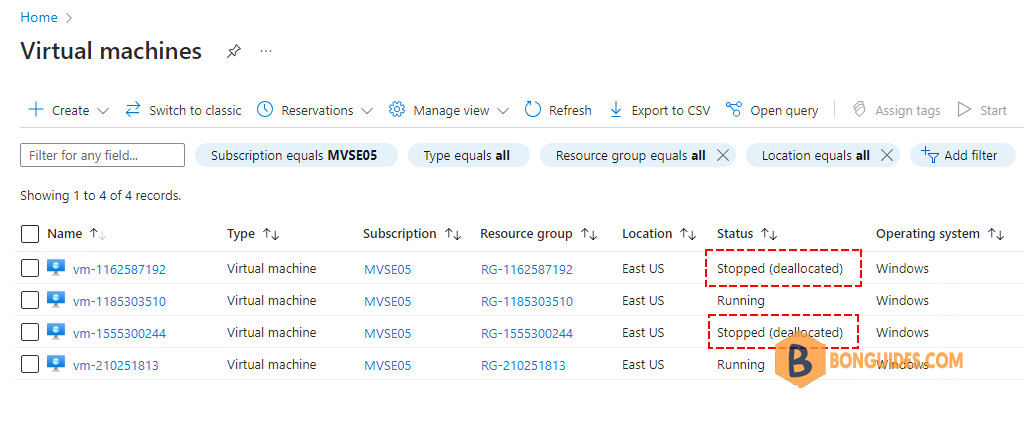Sort by Subscription column arrows
Screen dimensions: 1024x425
[453, 234]
